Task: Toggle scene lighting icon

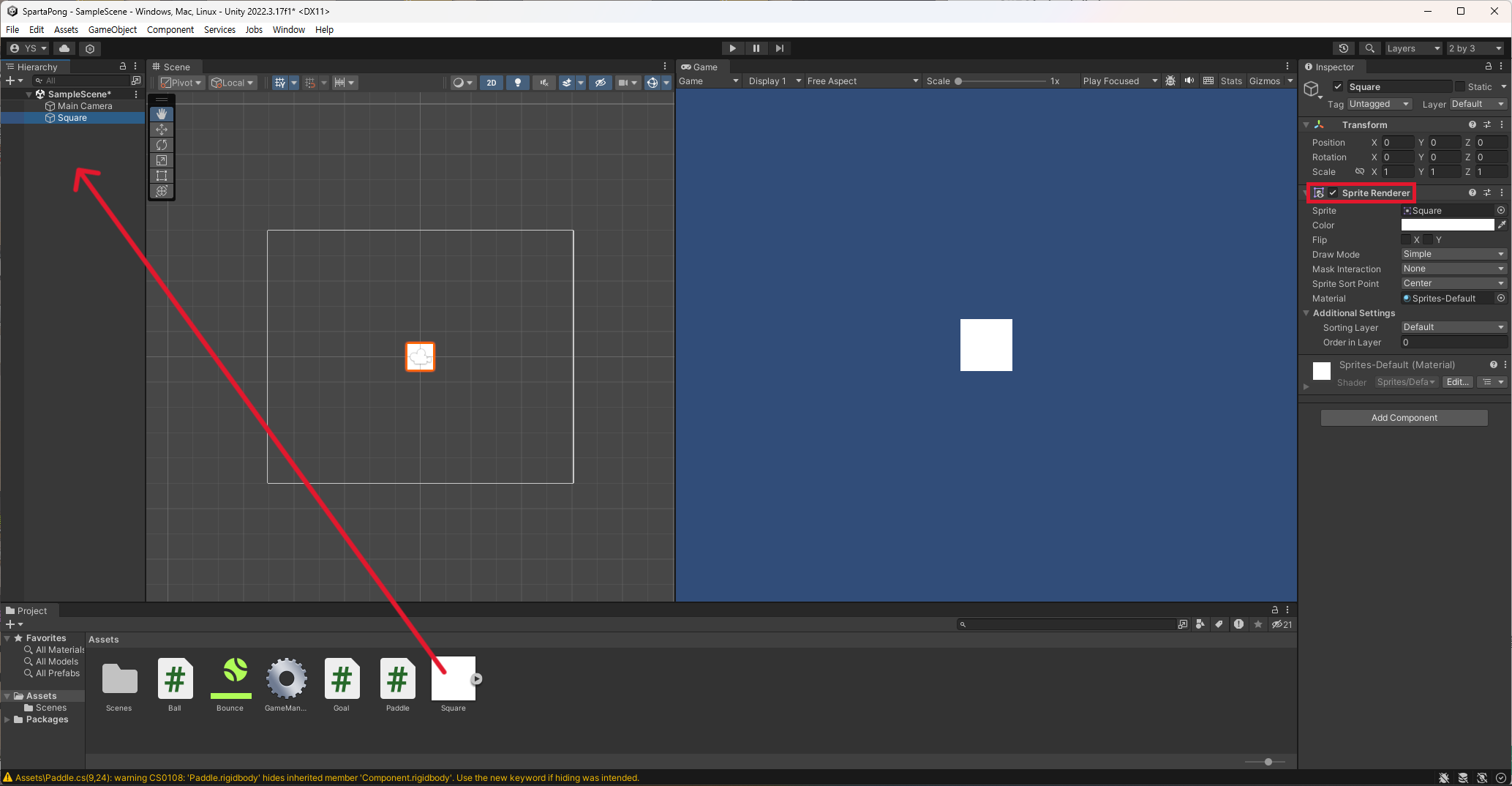Action: 517,83
